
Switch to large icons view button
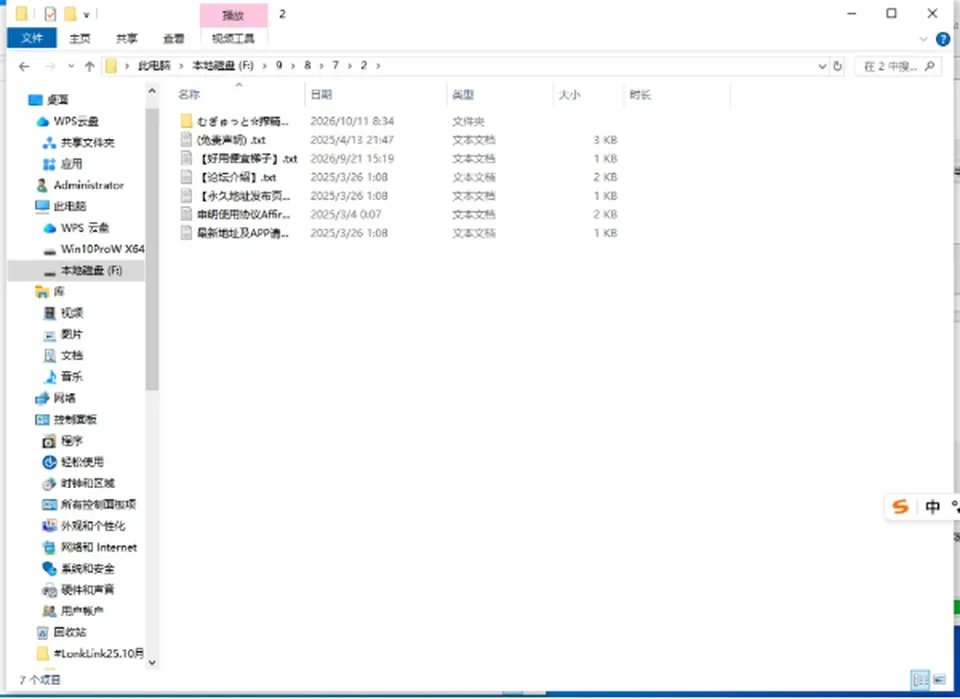click(x=939, y=679)
